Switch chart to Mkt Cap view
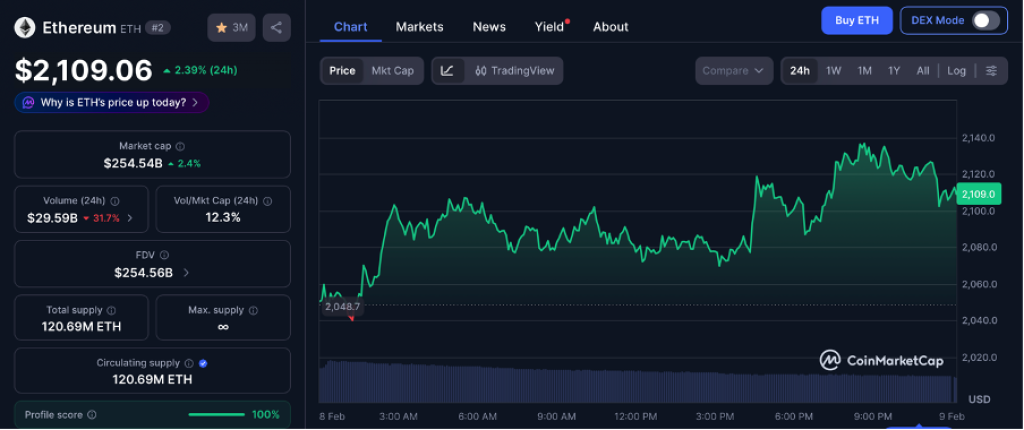This screenshot has width=1024, height=430. (x=392, y=71)
